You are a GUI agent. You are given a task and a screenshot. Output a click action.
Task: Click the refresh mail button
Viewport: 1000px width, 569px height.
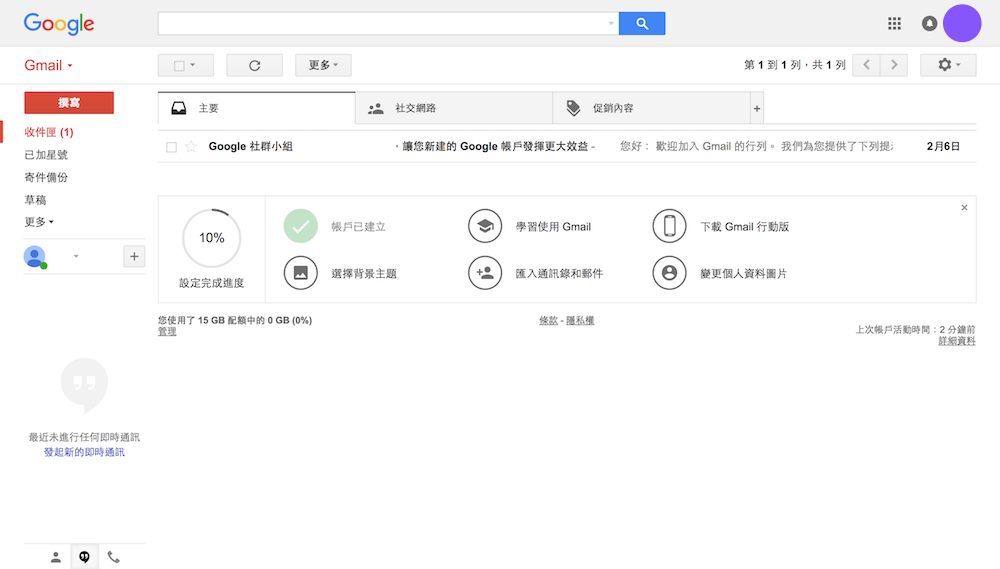click(x=254, y=65)
